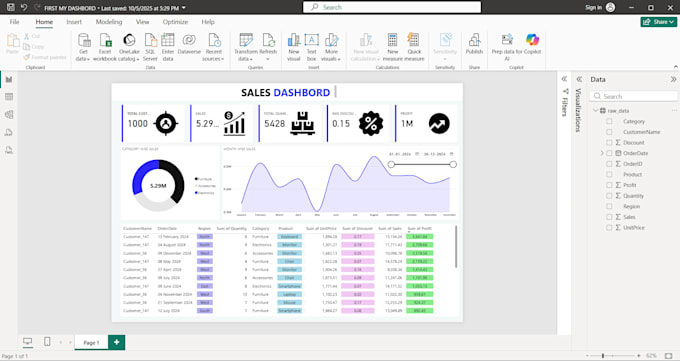The image size is (680, 361).
Task: Open the file title saved-status dropdown
Action: [x=184, y=8]
